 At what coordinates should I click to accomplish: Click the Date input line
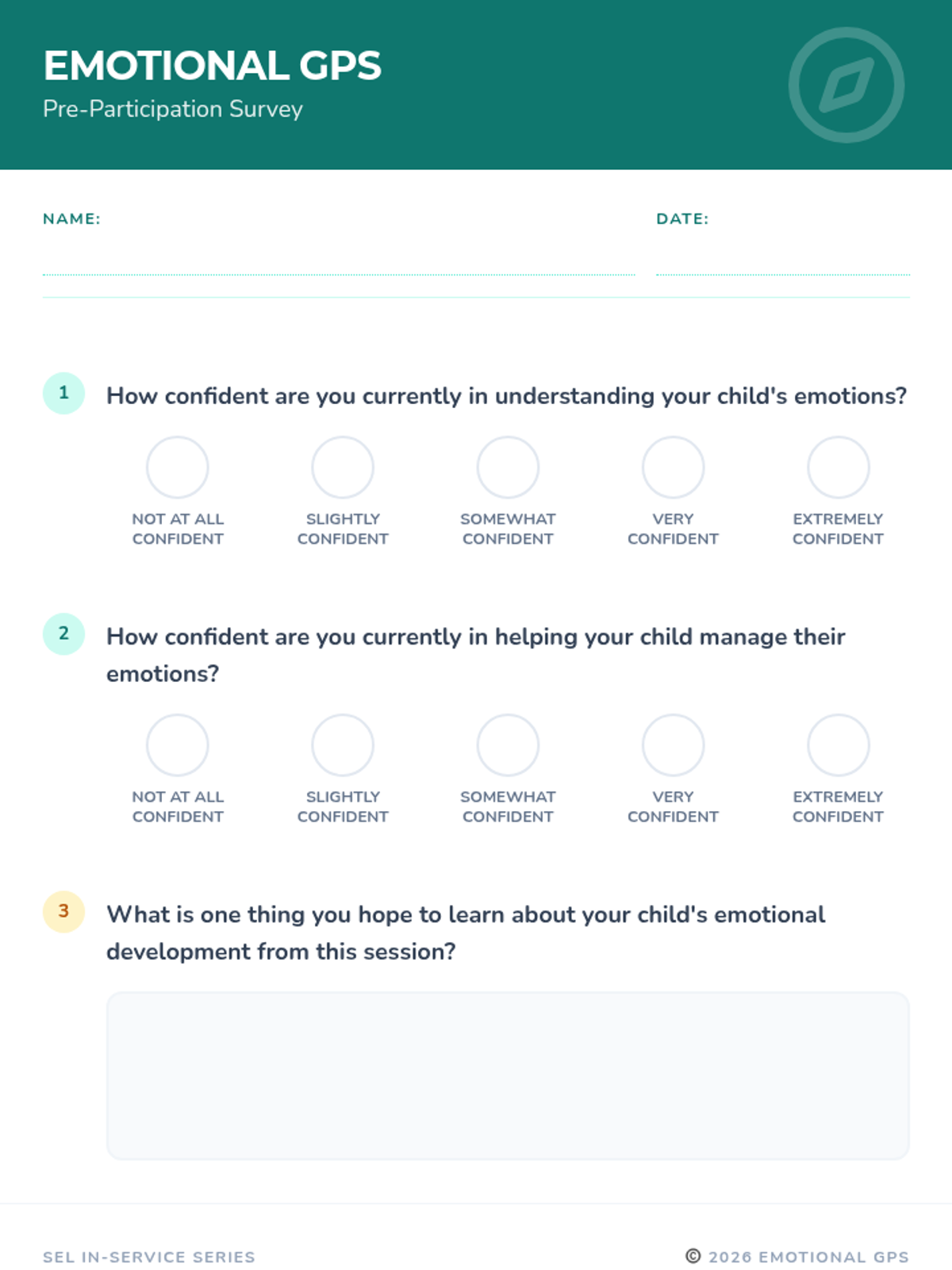coord(782,260)
